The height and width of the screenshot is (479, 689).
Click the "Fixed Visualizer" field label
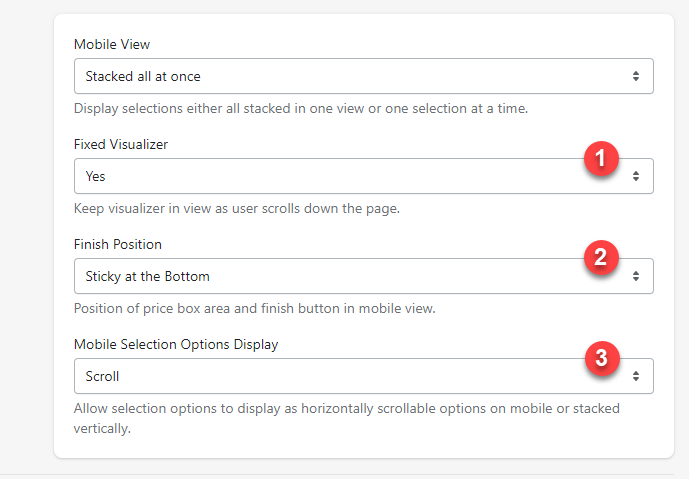(x=121, y=144)
